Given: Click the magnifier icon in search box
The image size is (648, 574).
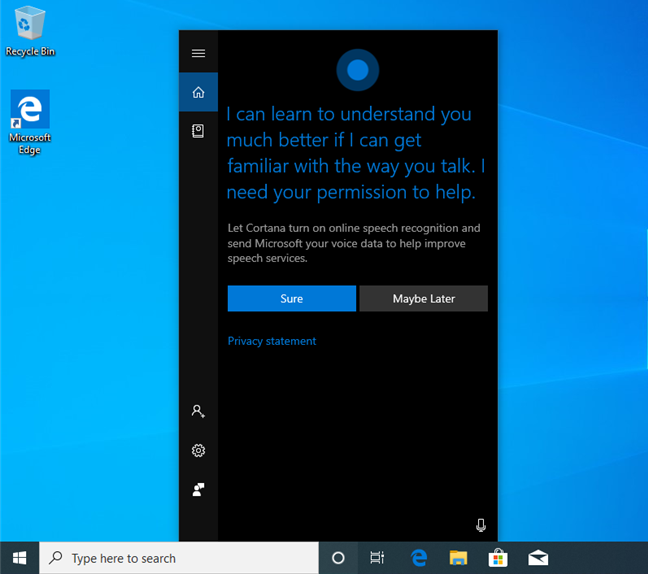Looking at the screenshot, I should (56, 558).
